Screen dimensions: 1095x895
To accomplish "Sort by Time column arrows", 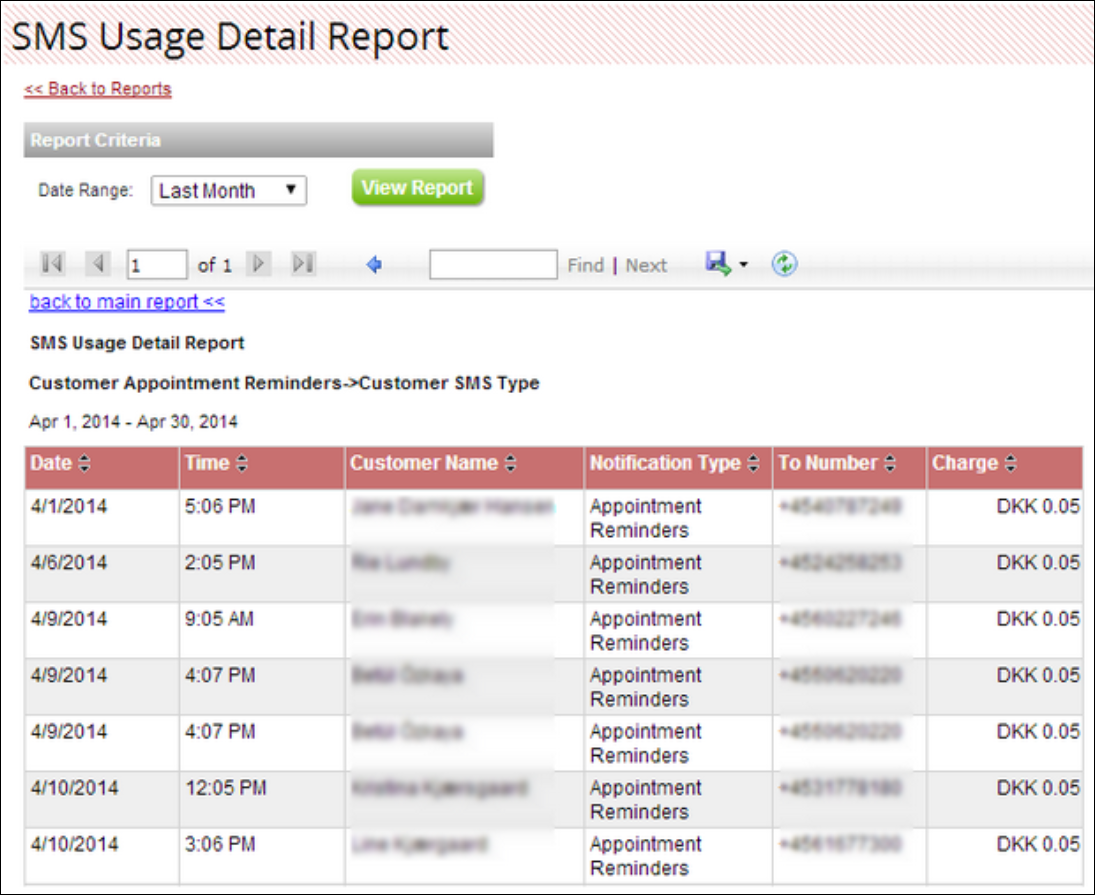I will [x=241, y=464].
